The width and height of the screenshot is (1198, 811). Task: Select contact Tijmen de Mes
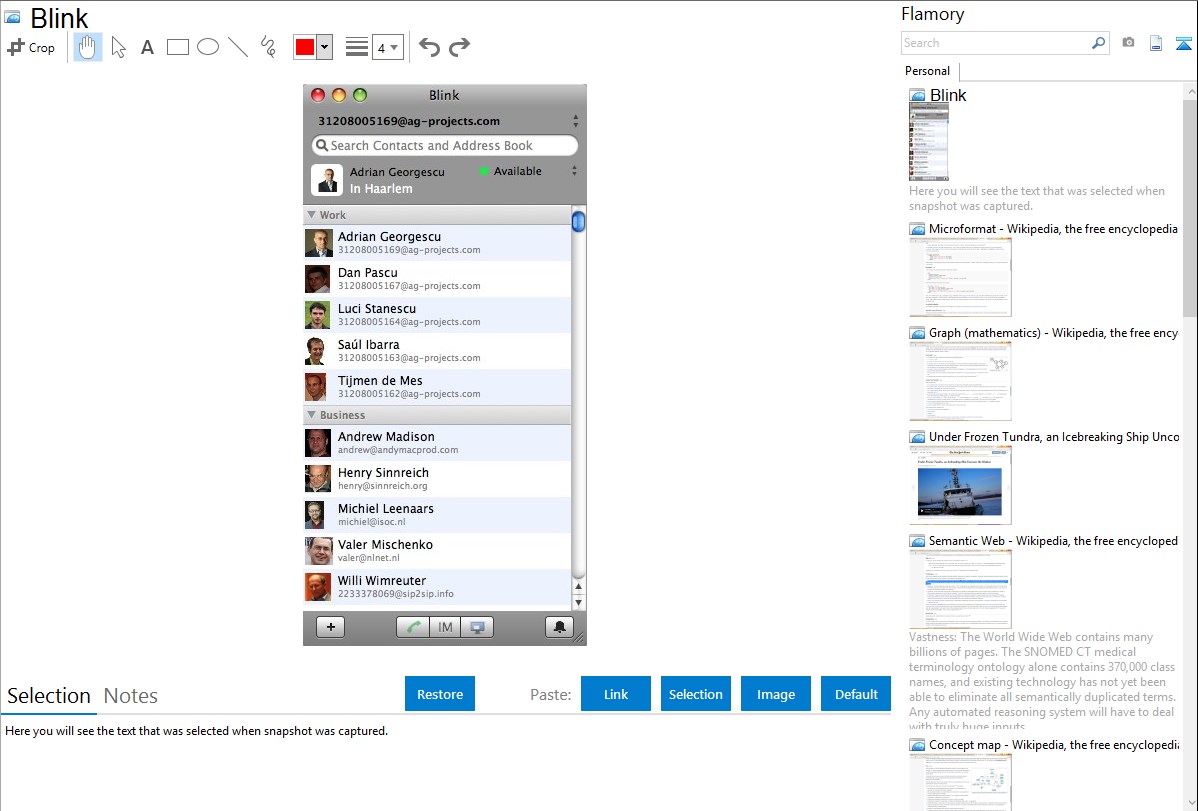click(x=437, y=387)
